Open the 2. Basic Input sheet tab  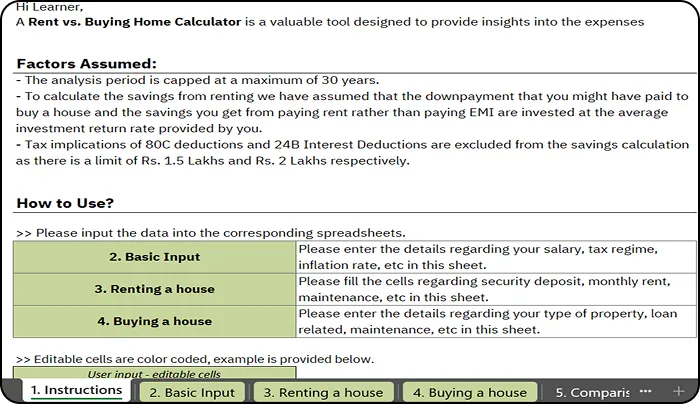191,392
